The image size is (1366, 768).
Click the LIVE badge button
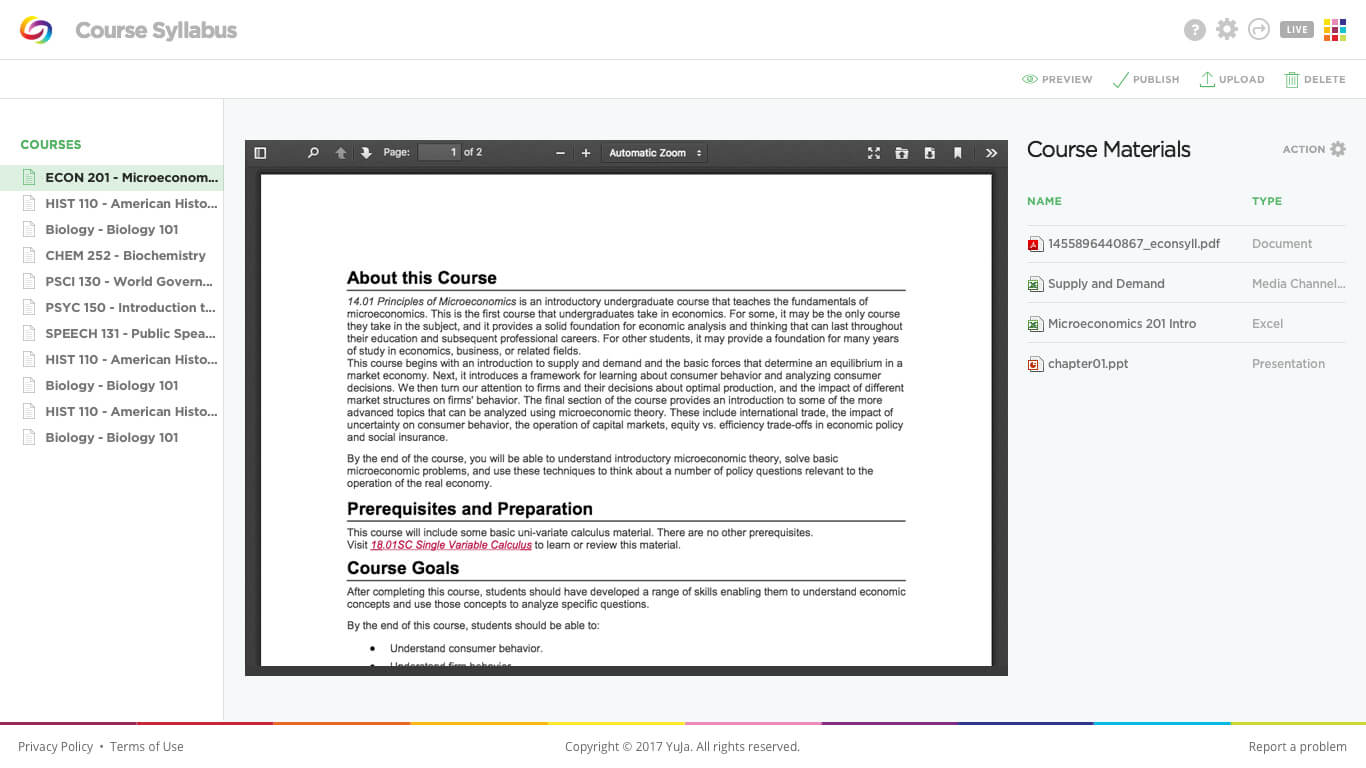[1297, 30]
